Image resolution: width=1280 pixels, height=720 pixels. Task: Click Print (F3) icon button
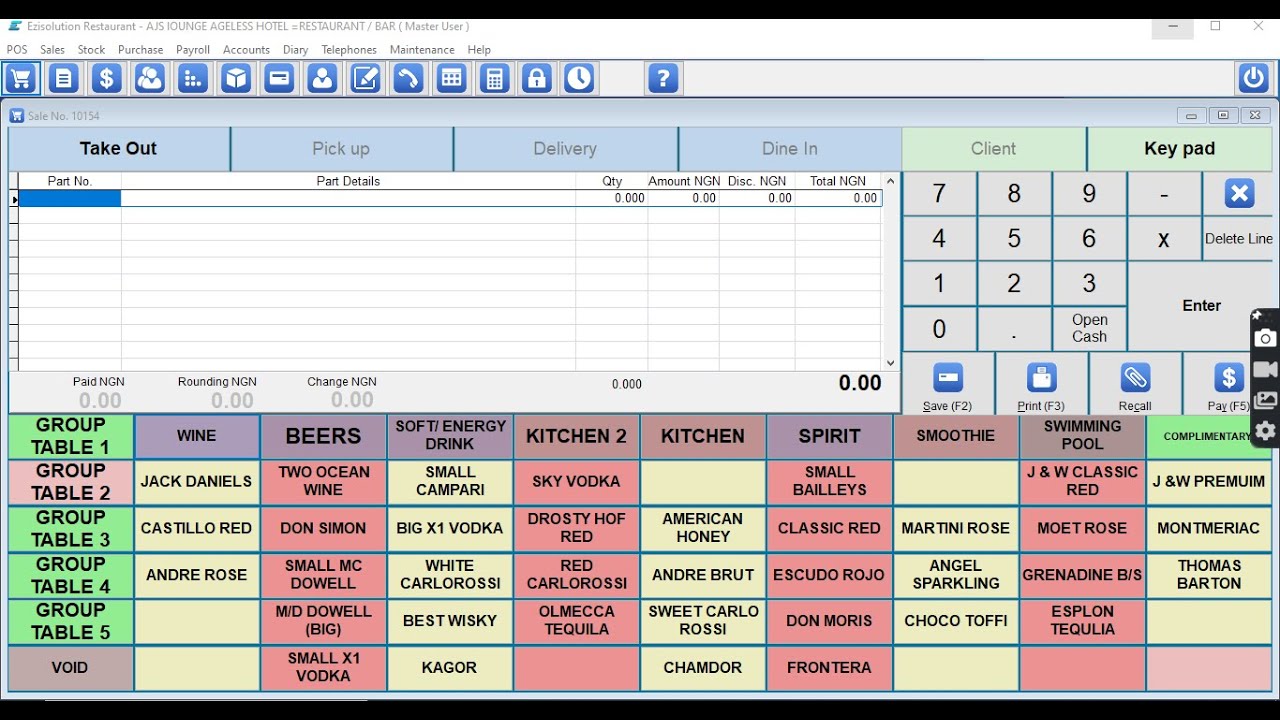click(1041, 384)
